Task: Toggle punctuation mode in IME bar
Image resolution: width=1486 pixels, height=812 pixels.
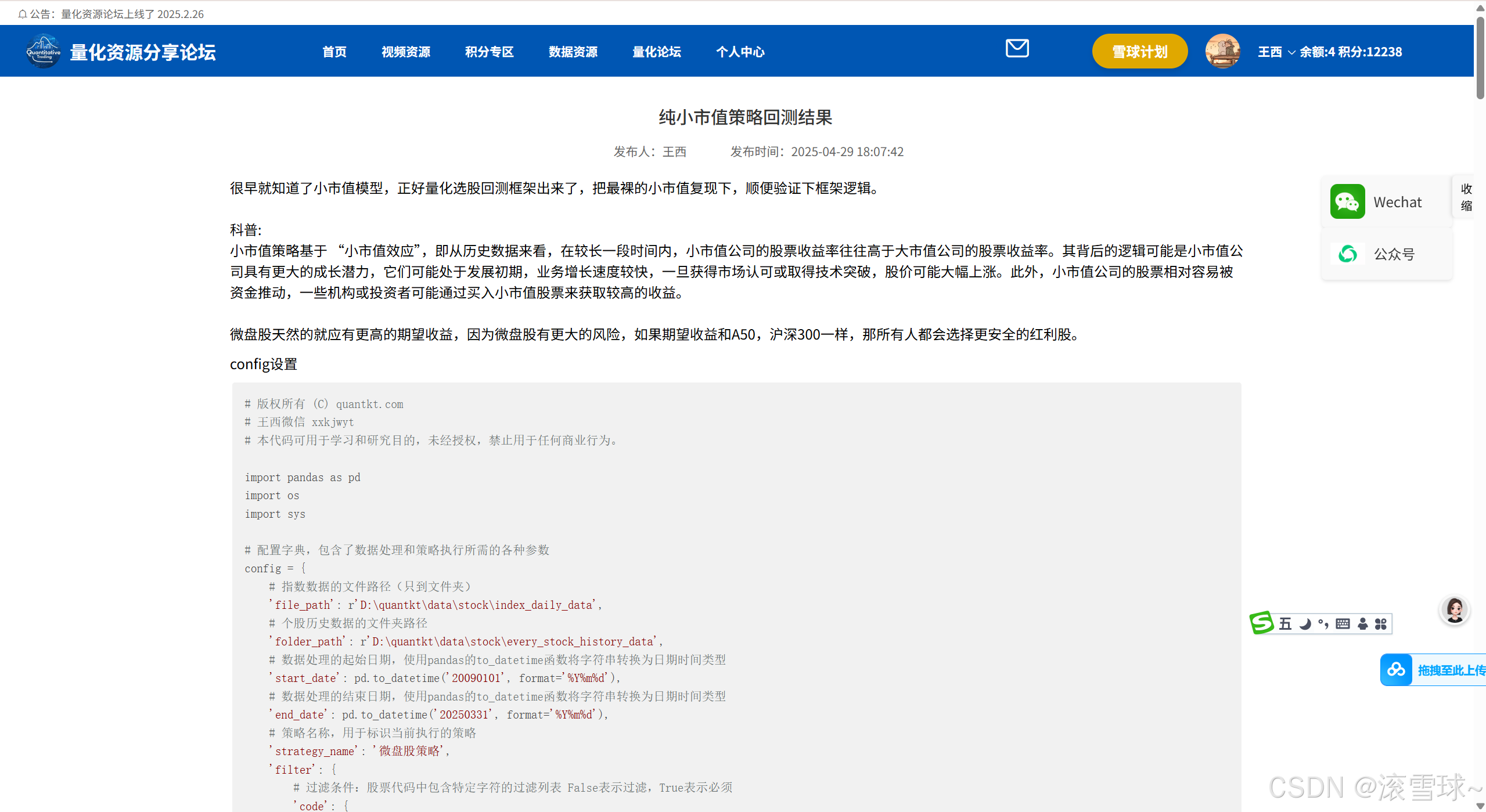Action: (x=1323, y=624)
